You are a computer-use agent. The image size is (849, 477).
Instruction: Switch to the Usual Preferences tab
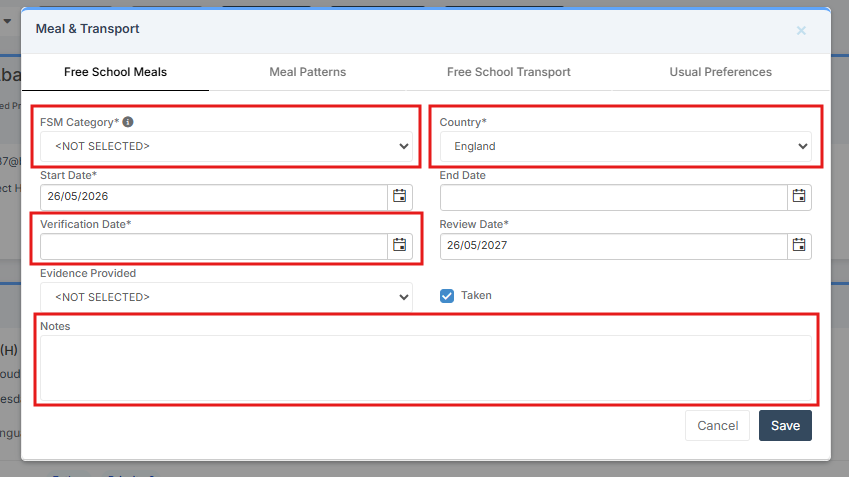pyautogui.click(x=721, y=72)
